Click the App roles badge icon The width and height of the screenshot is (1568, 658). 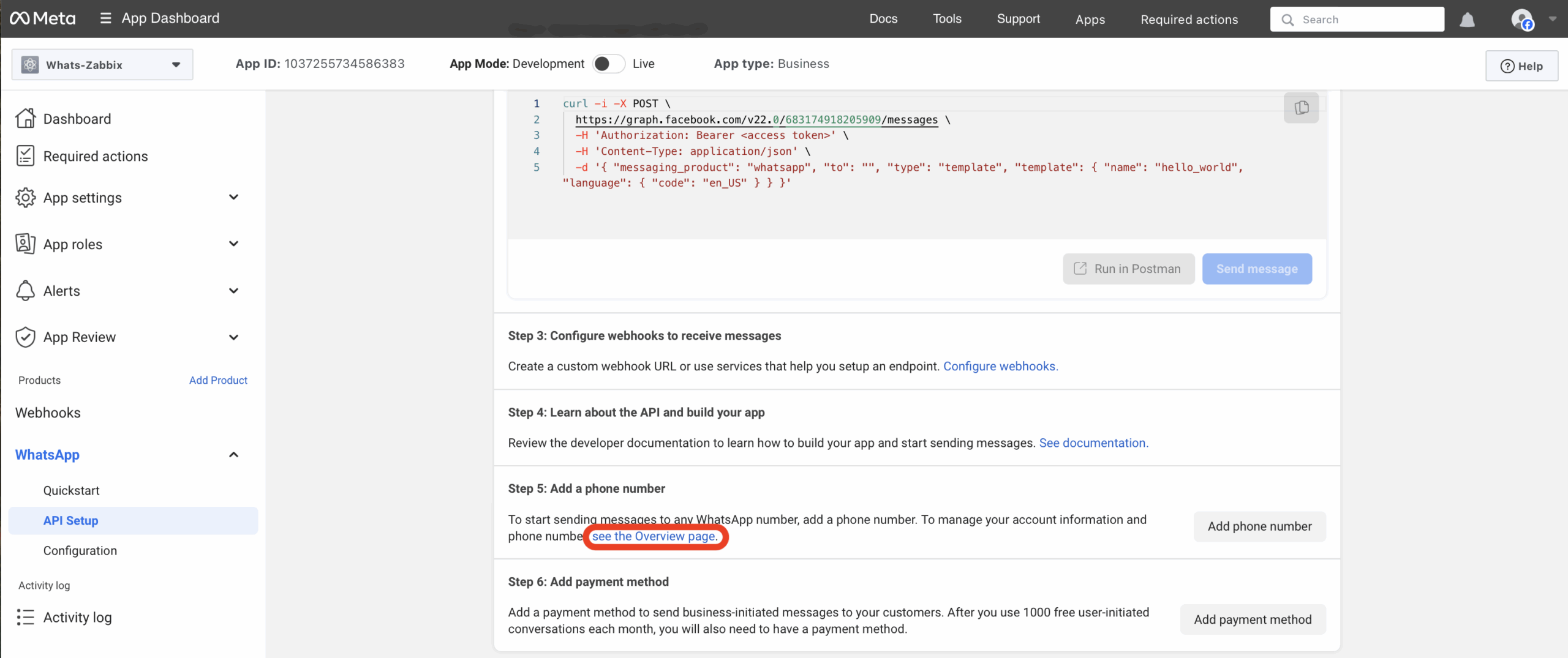point(25,244)
